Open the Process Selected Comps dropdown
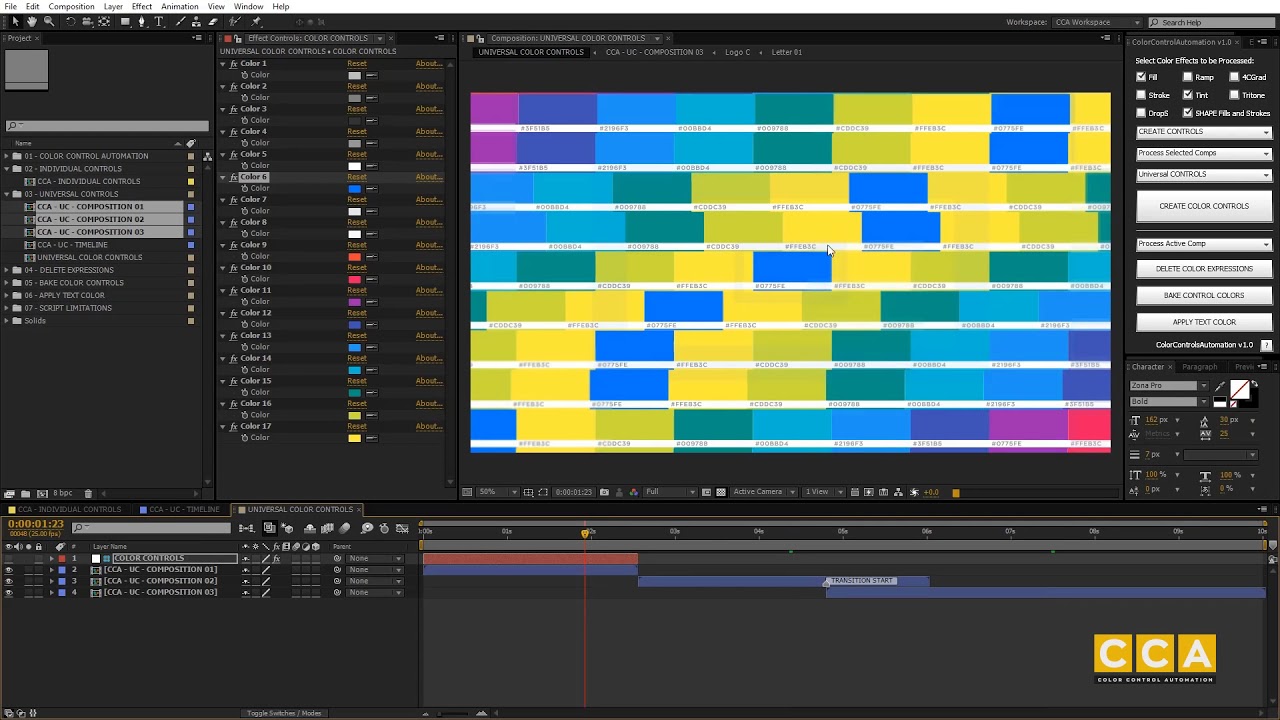This screenshot has width=1280, height=720. pos(1204,153)
